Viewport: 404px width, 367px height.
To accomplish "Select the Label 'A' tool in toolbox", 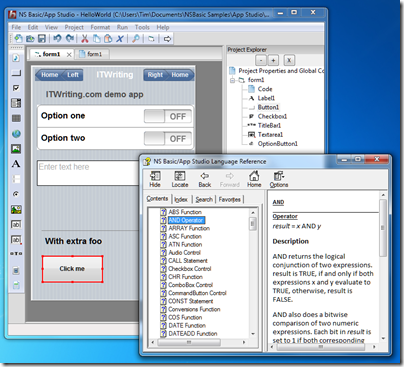I will coord(16,164).
